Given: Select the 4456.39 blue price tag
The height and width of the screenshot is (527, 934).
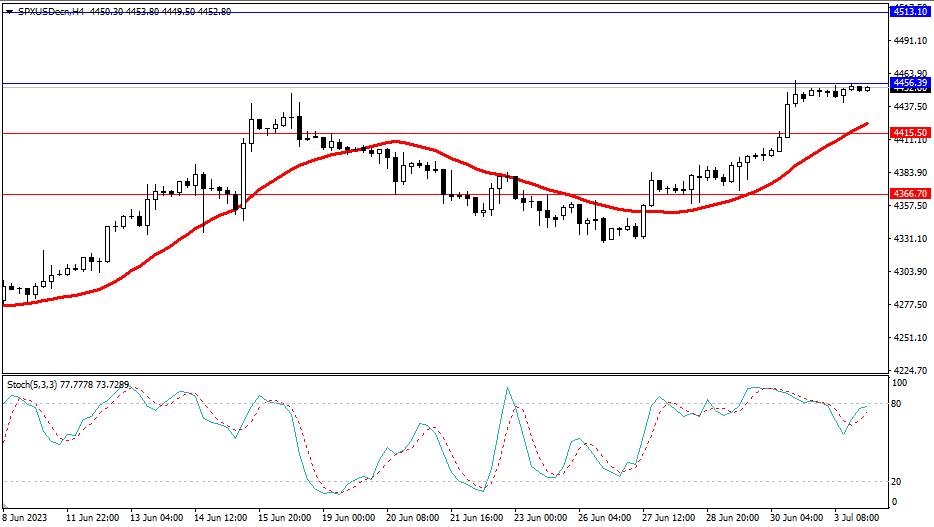Looking at the screenshot, I should click(x=909, y=82).
